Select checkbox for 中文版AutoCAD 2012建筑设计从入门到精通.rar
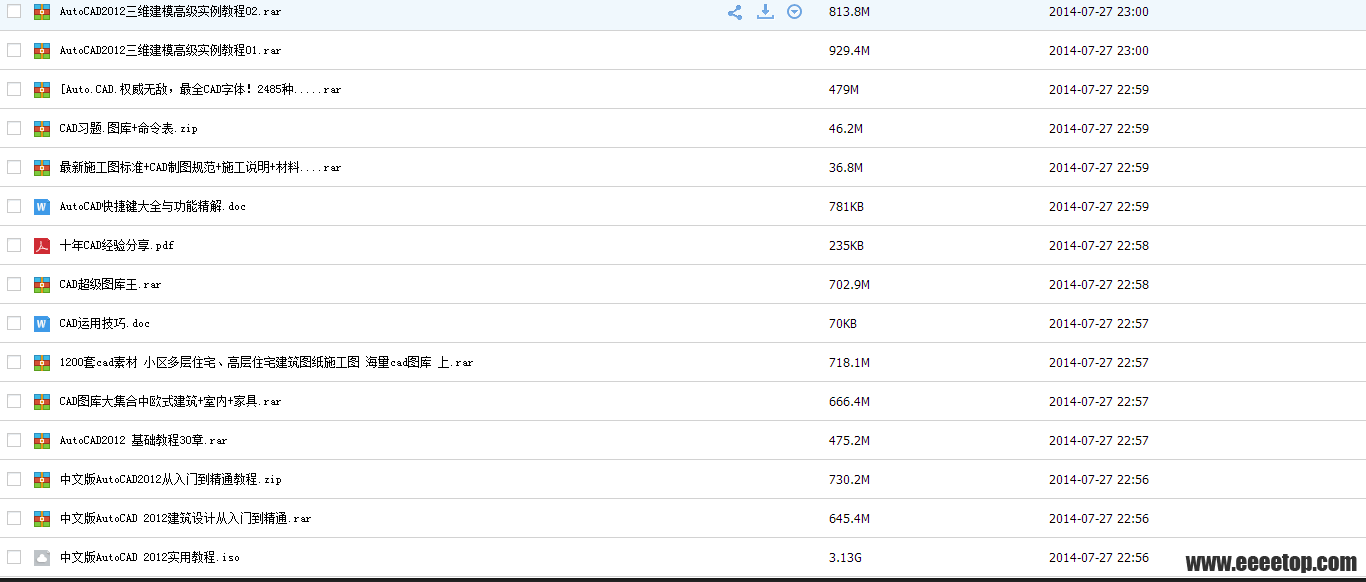This screenshot has height=582, width=1366. coord(14,518)
